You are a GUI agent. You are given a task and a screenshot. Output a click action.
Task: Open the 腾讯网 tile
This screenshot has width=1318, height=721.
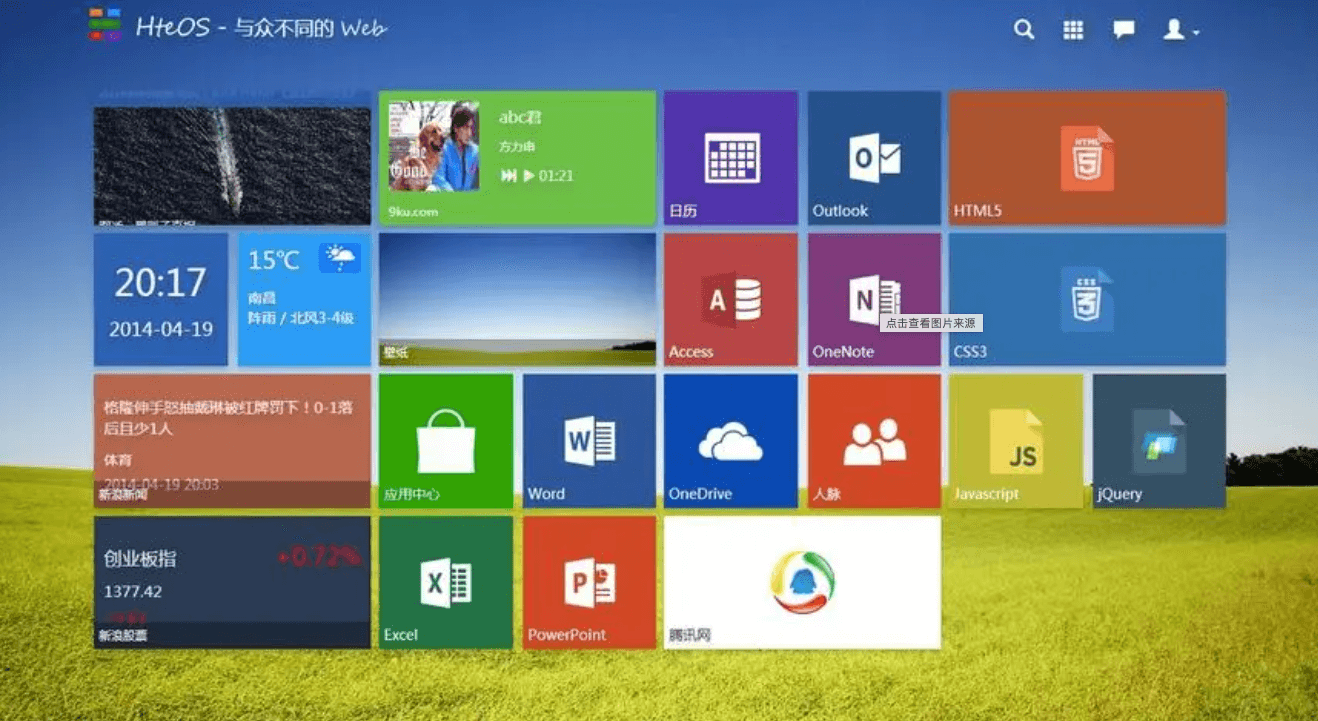[802, 582]
